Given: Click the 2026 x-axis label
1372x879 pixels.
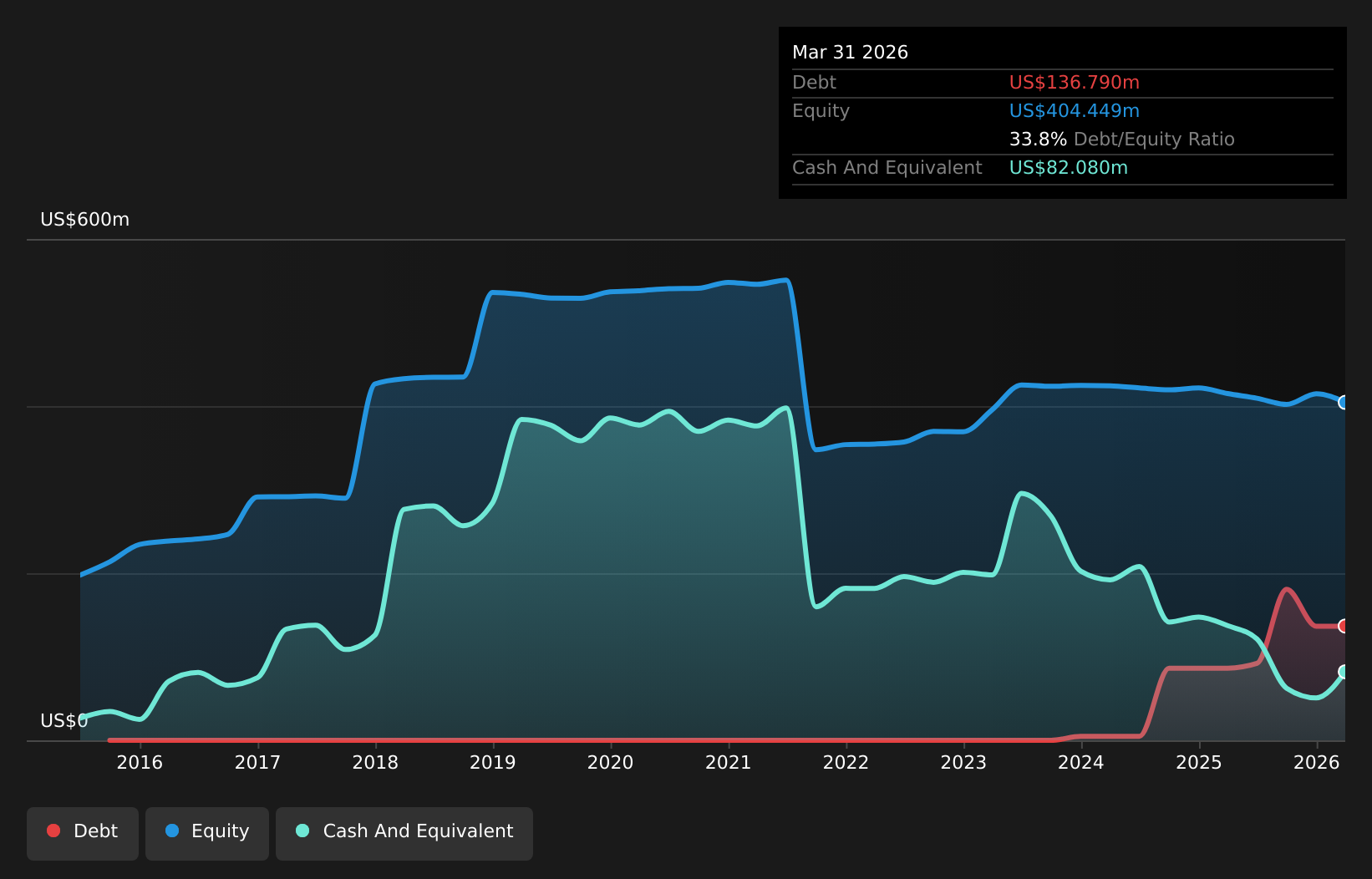Looking at the screenshot, I should tap(1317, 763).
